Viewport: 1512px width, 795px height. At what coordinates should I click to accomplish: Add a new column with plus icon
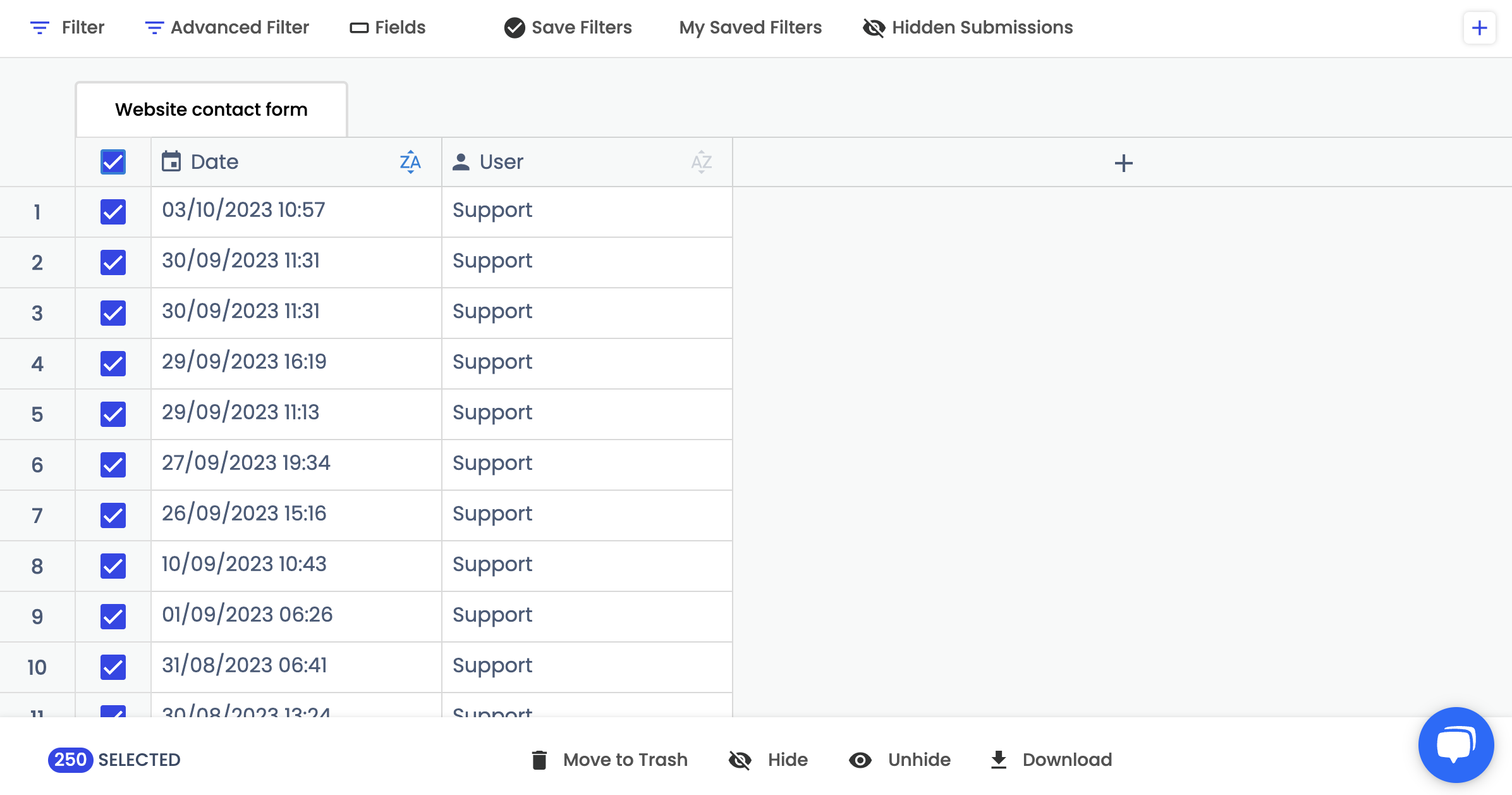coord(1123,163)
